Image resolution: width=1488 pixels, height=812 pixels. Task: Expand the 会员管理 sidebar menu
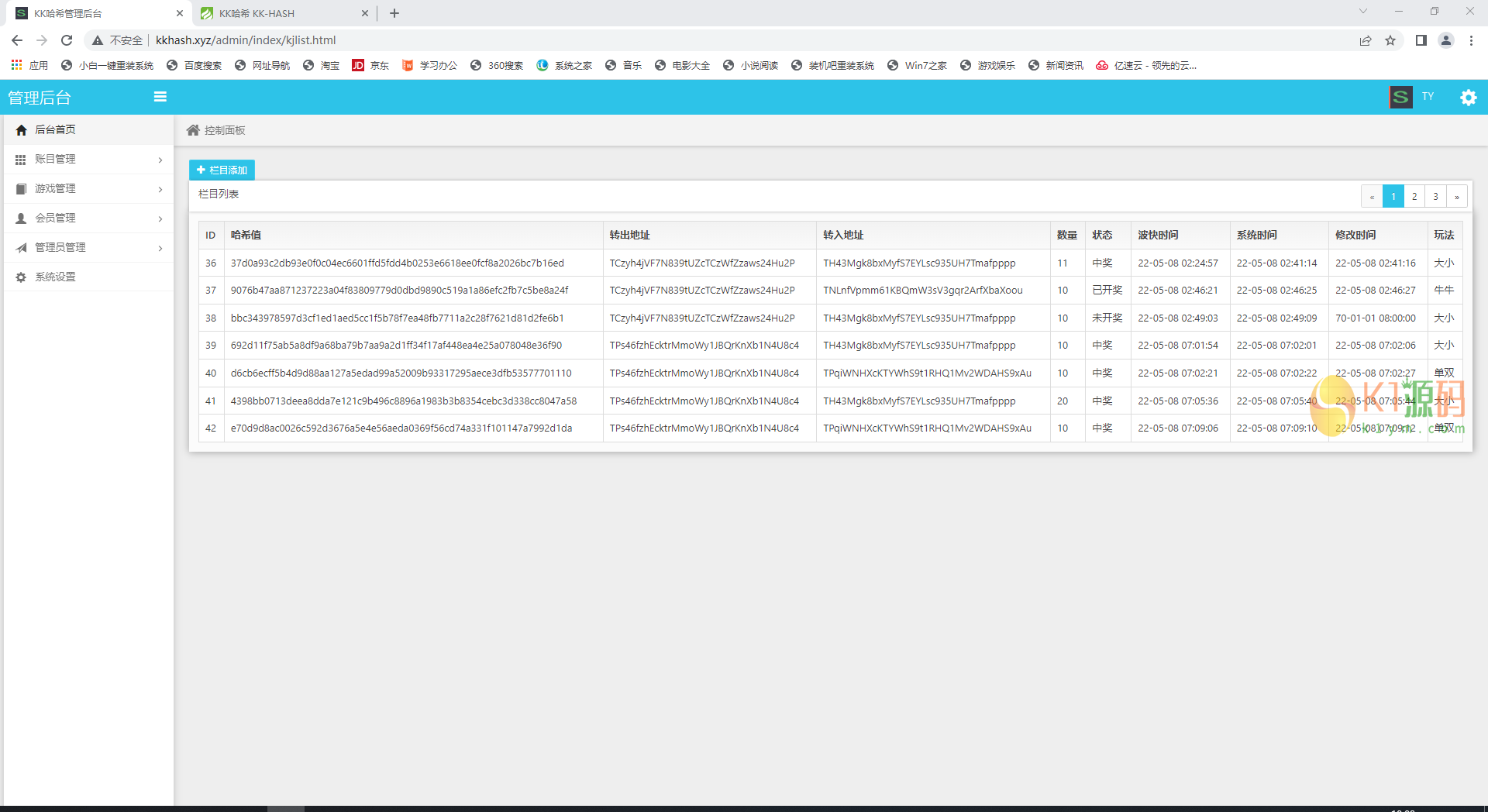[87, 218]
